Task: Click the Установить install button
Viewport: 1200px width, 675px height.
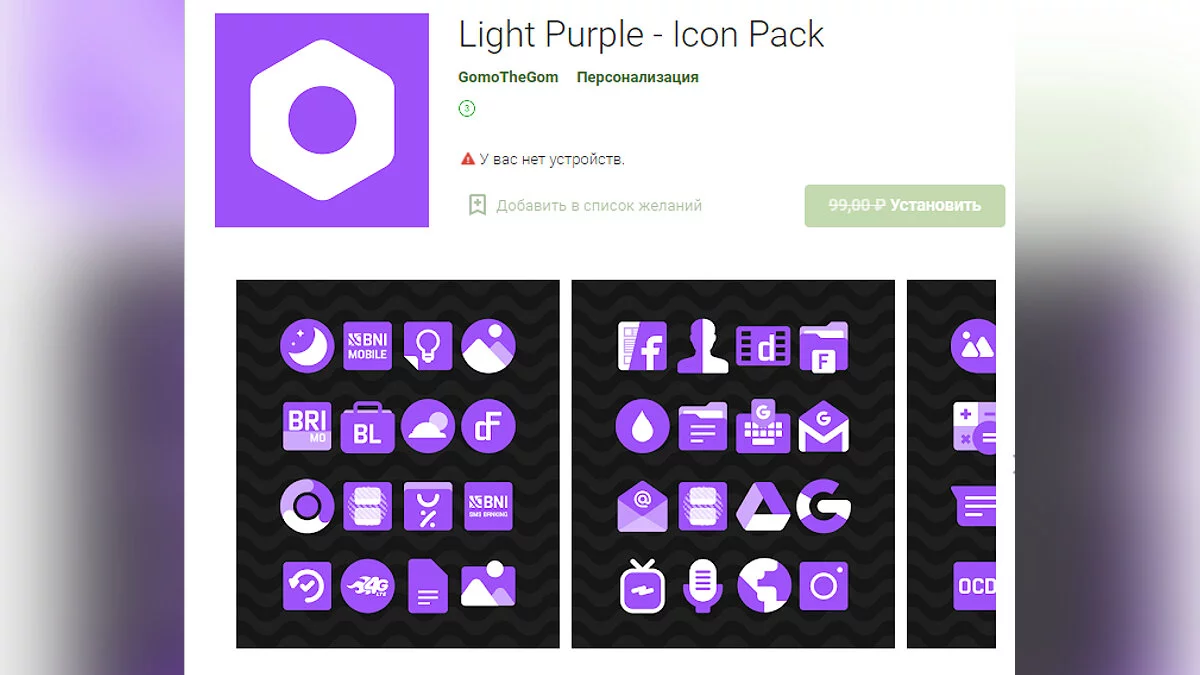Action: 905,205
